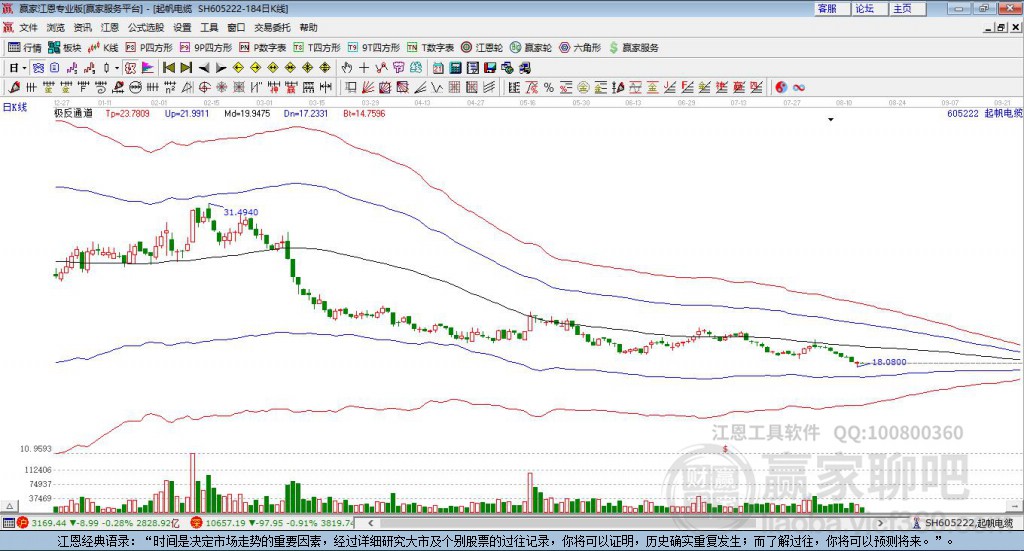
Task: Click the 31.4940 high price marker
Action: [241, 212]
